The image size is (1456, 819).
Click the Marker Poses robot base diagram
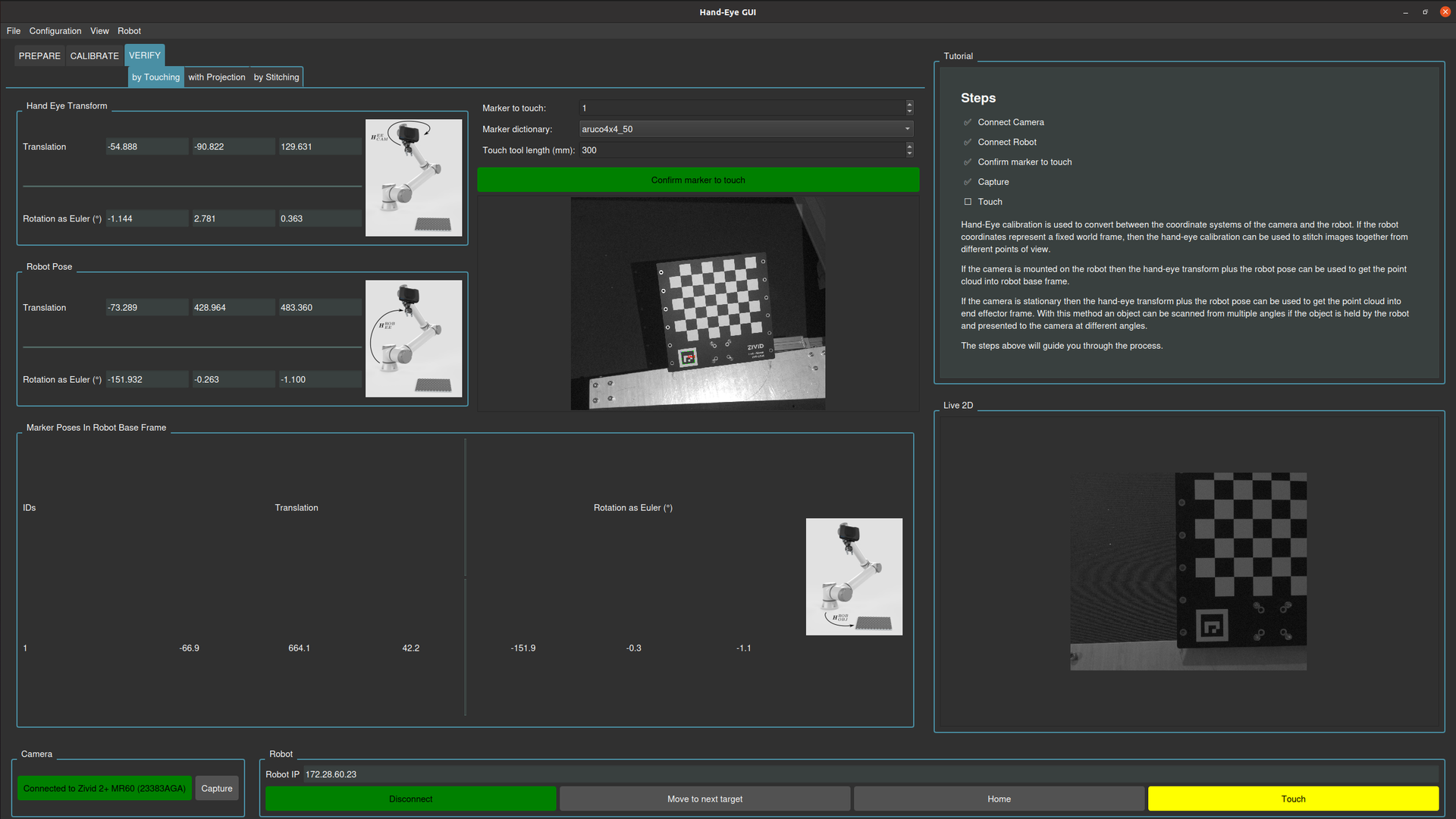[854, 576]
